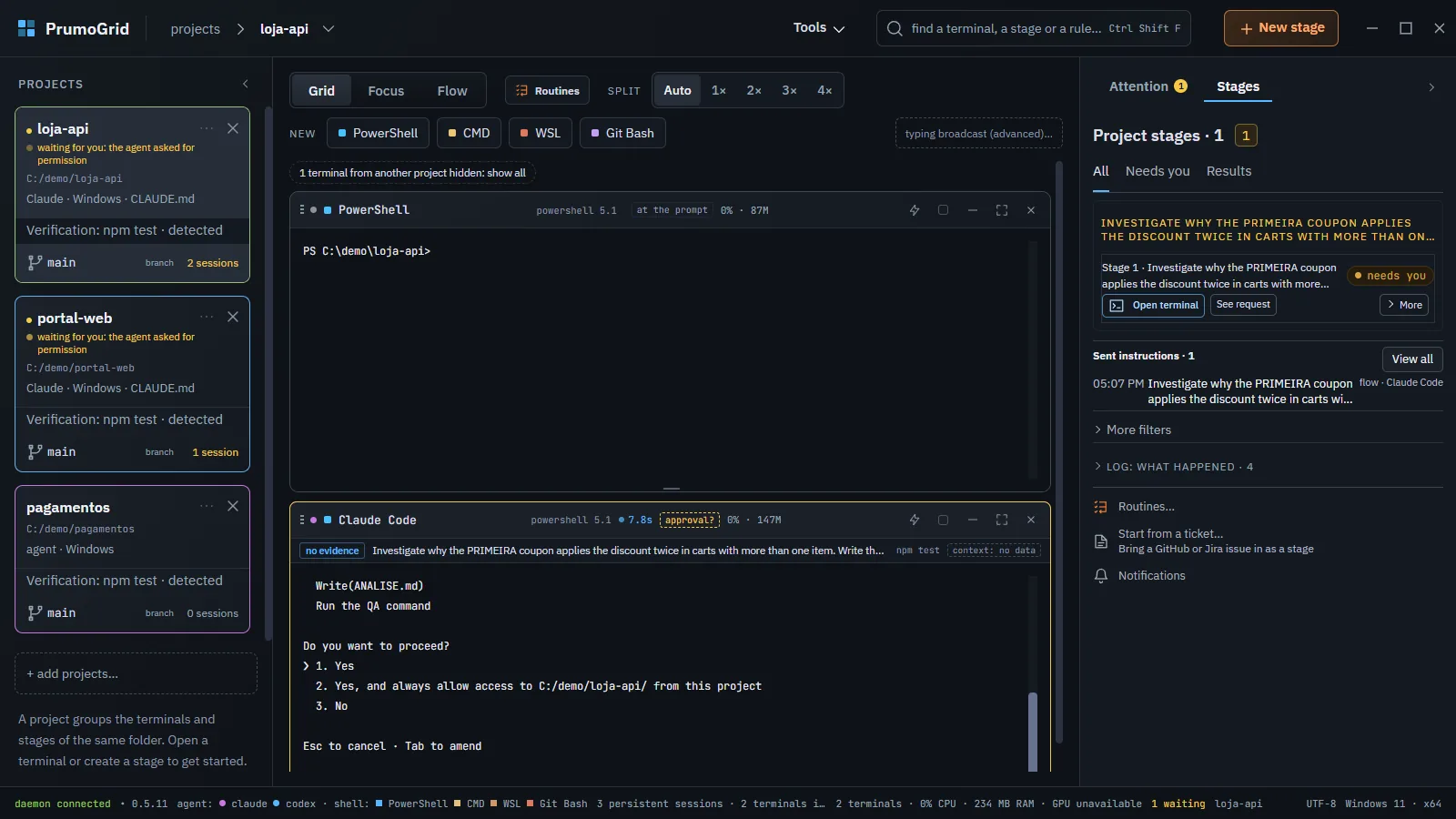Click the typing broadcast (advanced) field

979,134
